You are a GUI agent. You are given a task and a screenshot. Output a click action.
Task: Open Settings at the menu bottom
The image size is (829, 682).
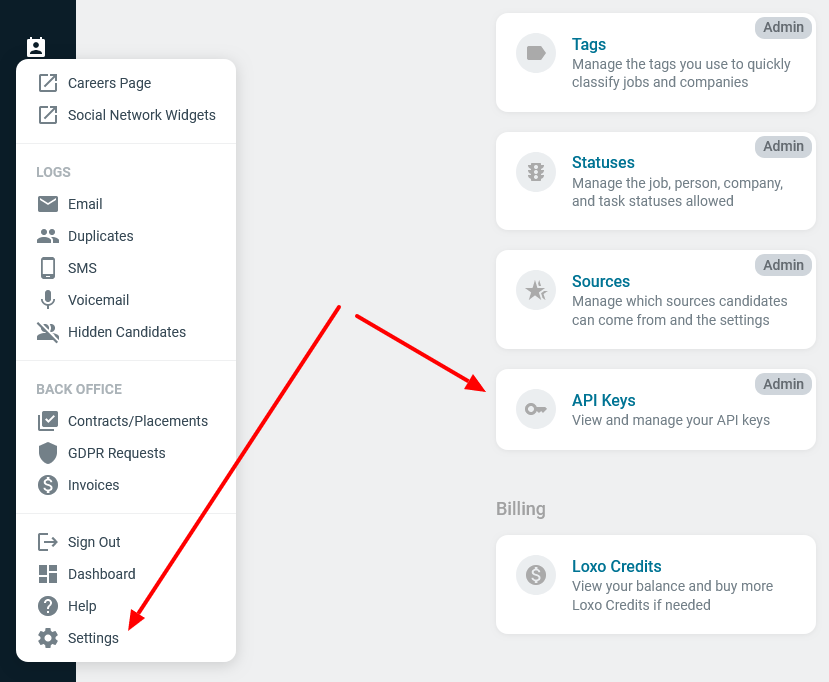(93, 638)
